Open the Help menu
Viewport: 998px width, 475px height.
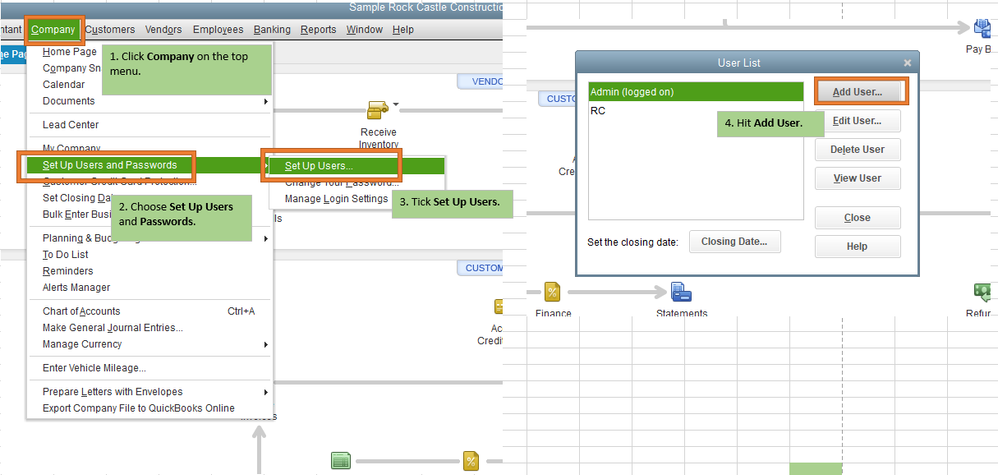click(403, 29)
